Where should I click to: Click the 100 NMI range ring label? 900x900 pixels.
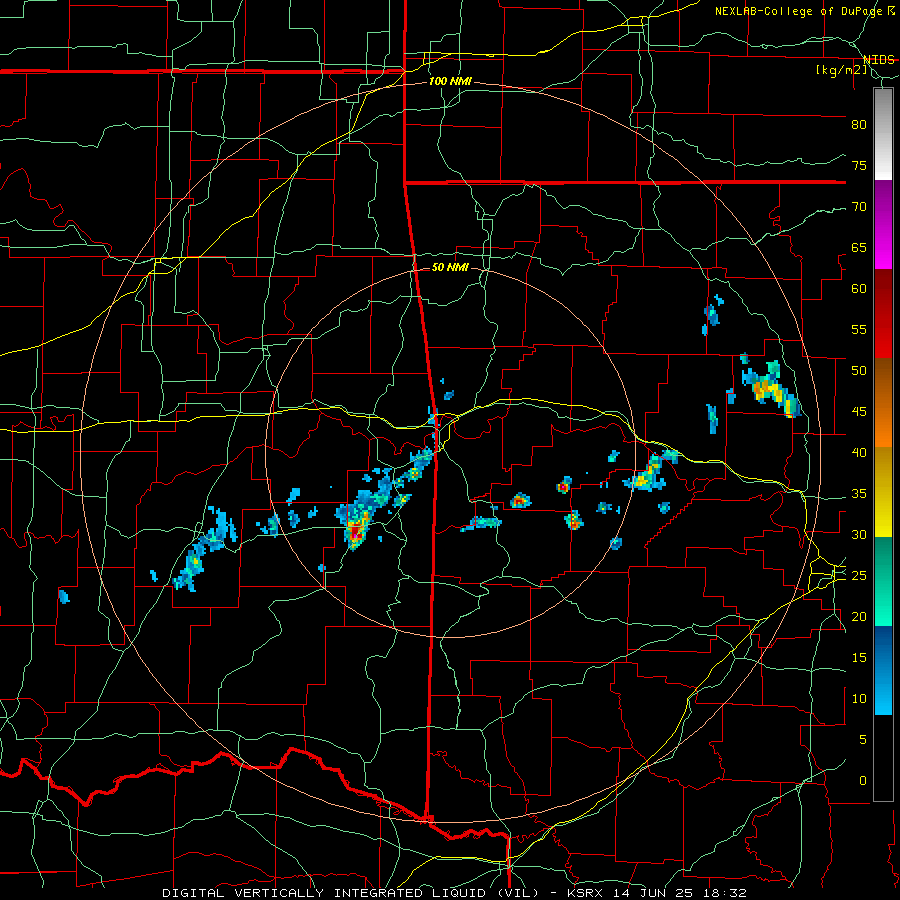click(450, 82)
